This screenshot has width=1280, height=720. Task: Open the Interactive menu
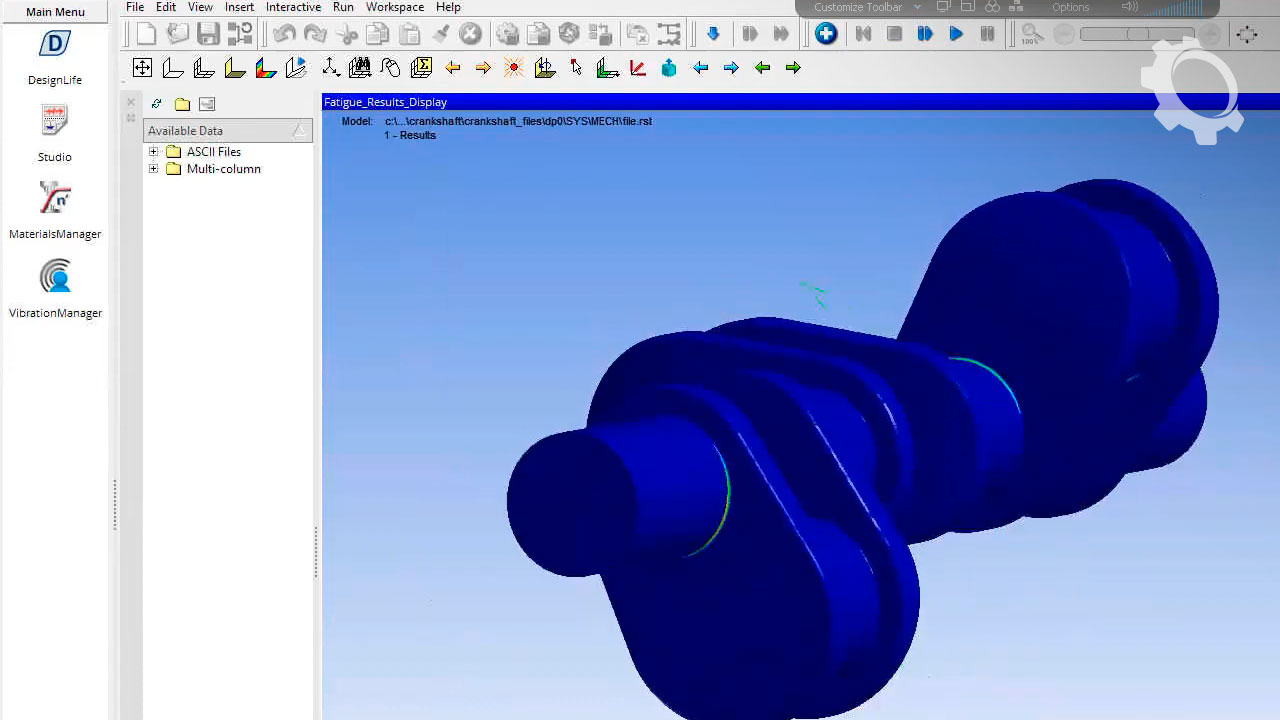coord(293,7)
